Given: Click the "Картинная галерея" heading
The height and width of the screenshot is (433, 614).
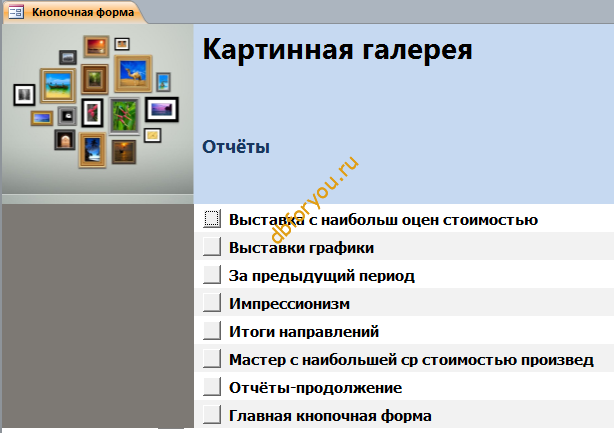Looking at the screenshot, I should click(x=338, y=50).
